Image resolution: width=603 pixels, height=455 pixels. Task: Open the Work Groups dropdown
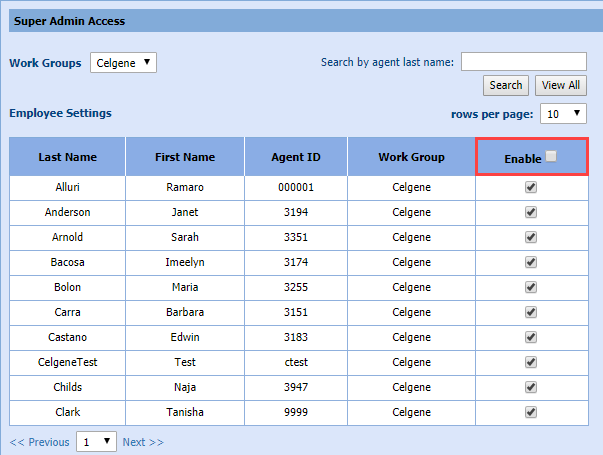[123, 63]
